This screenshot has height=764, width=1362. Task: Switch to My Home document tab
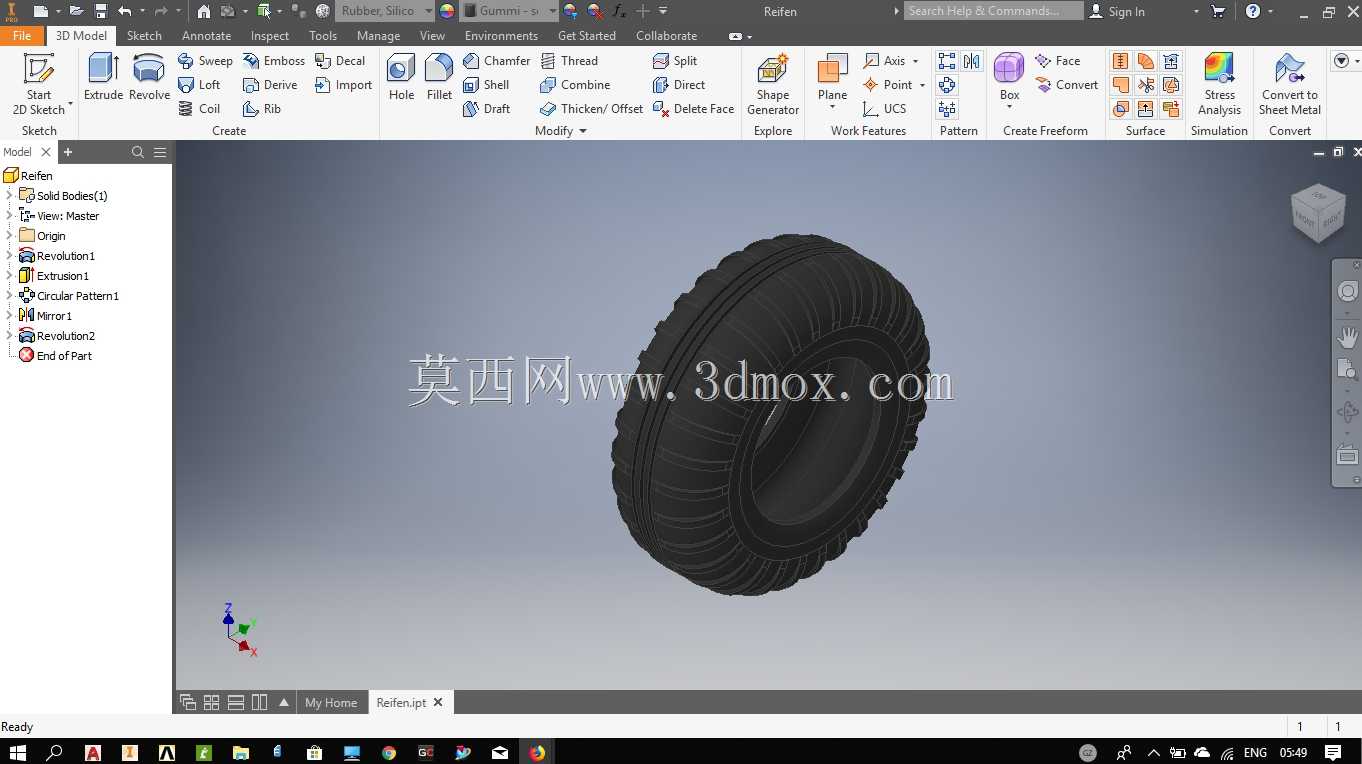(331, 703)
